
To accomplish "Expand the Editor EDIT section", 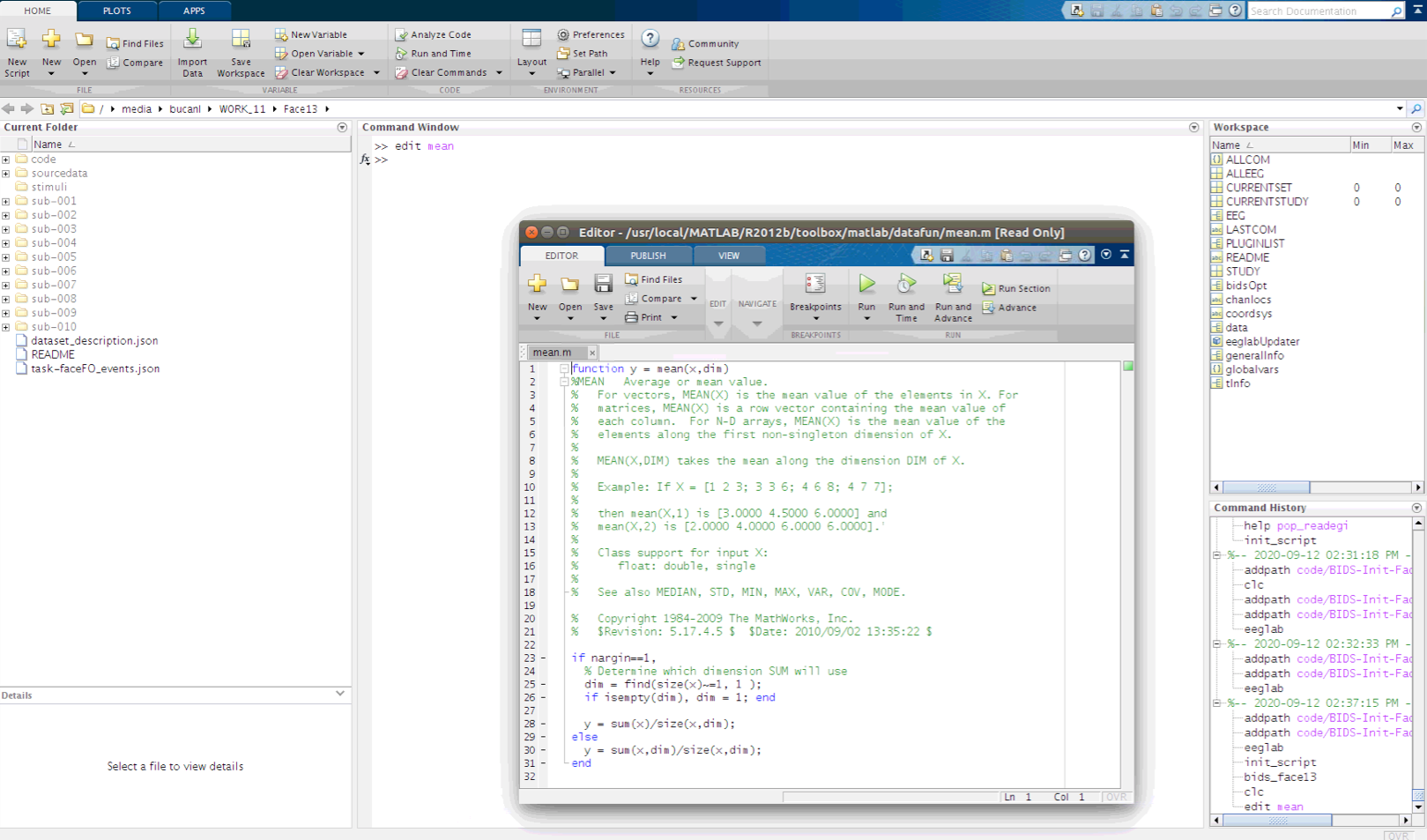I will click(x=718, y=323).
